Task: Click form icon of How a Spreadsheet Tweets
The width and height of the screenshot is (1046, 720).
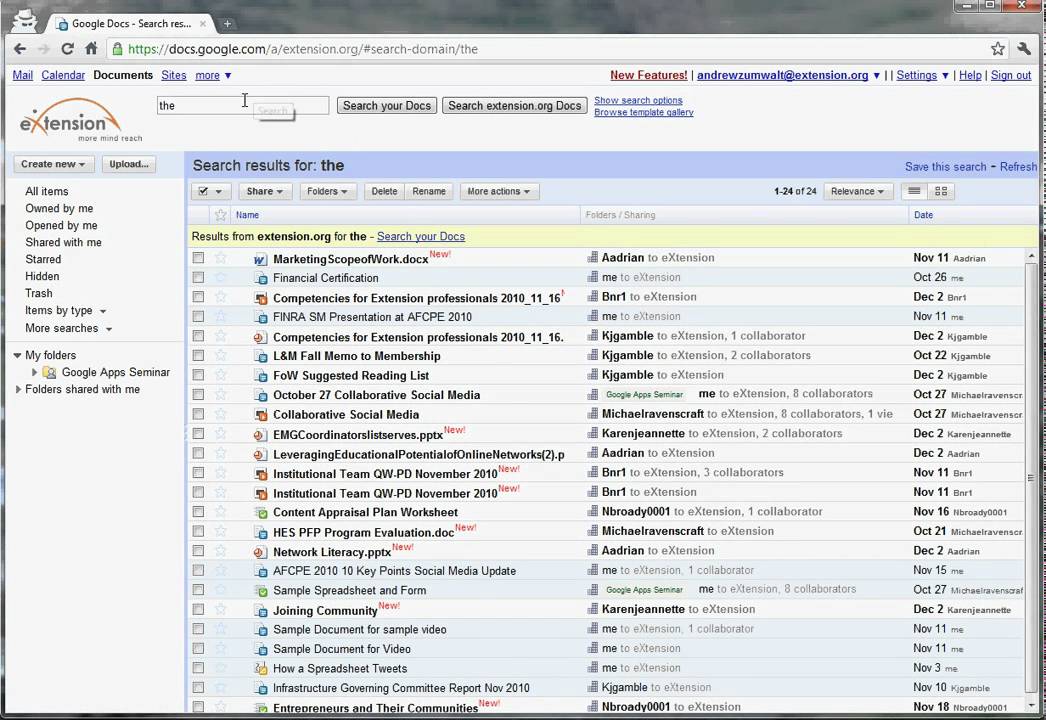Action: 261,668
